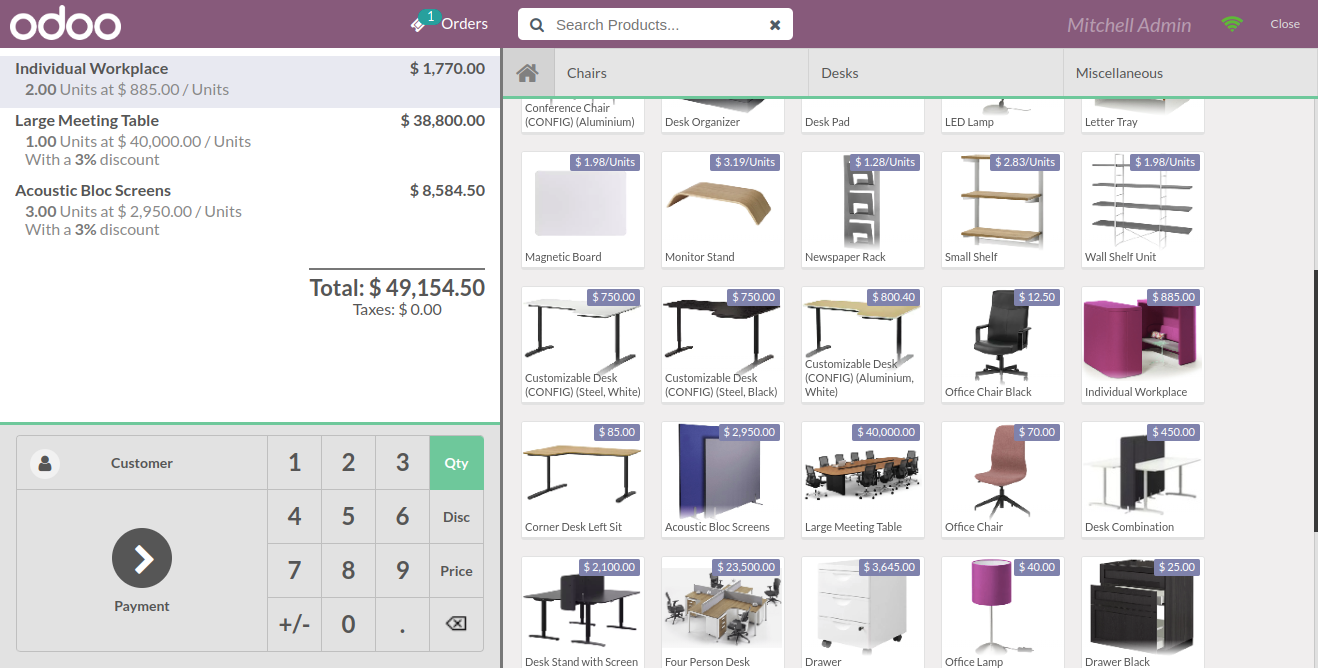Switch to the Desks category
Viewport: 1318px width, 668px height.
tap(936, 73)
